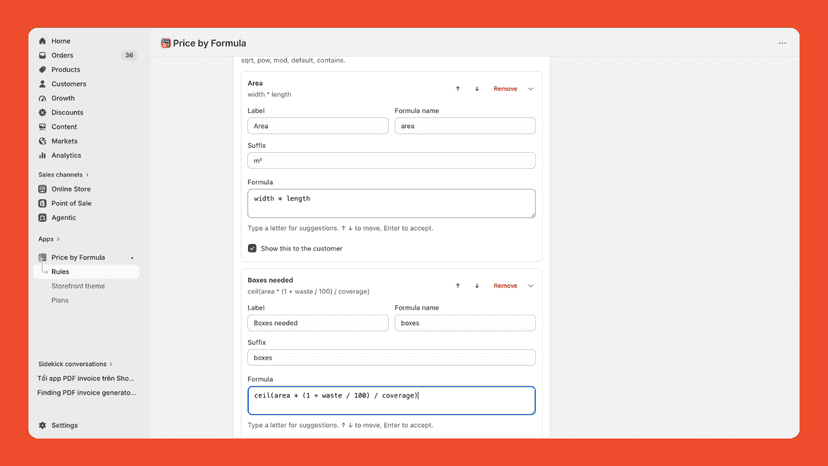Screen dimensions: 828x466
Task: Expand the Apps section
Action: tap(49, 239)
